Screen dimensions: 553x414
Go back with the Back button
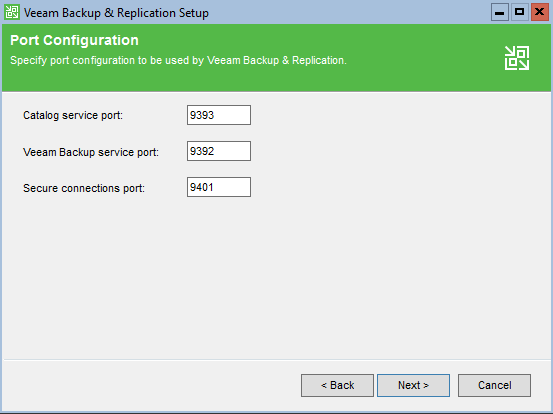pos(337,385)
